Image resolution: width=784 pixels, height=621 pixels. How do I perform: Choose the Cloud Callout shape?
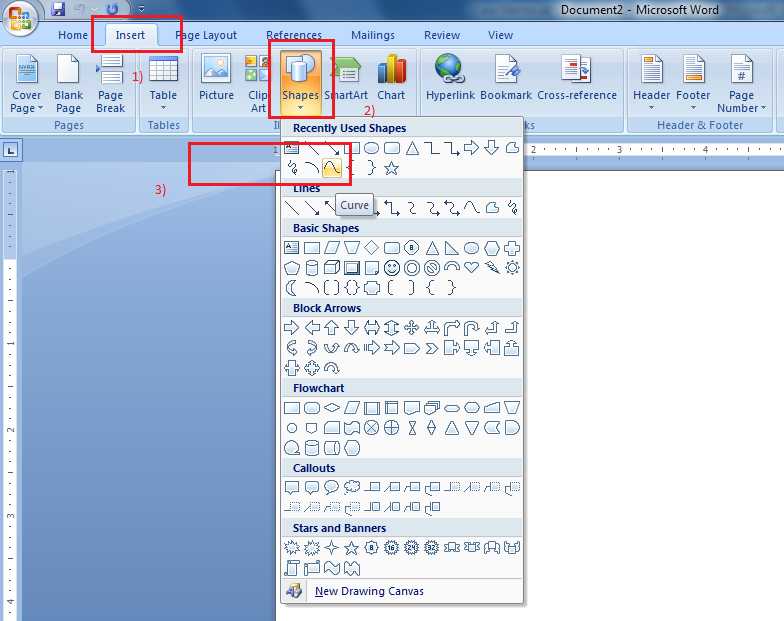pos(352,487)
